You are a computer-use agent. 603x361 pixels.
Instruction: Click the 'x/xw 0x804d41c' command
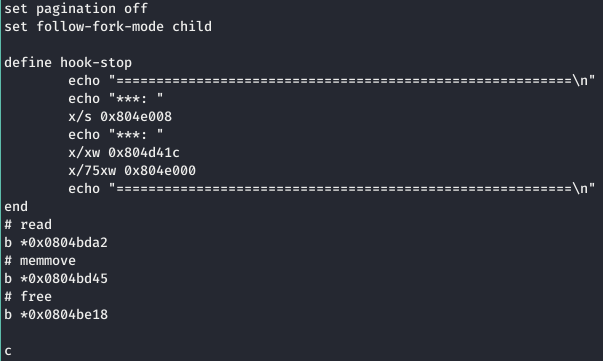pyautogui.click(x=124, y=153)
